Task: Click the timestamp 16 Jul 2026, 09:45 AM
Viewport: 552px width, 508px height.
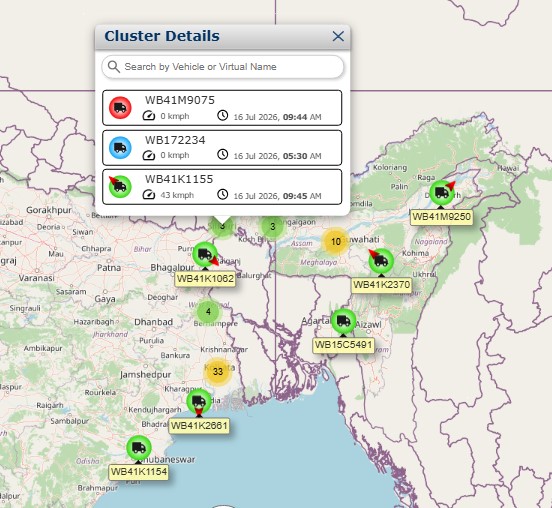Action: click(277, 196)
